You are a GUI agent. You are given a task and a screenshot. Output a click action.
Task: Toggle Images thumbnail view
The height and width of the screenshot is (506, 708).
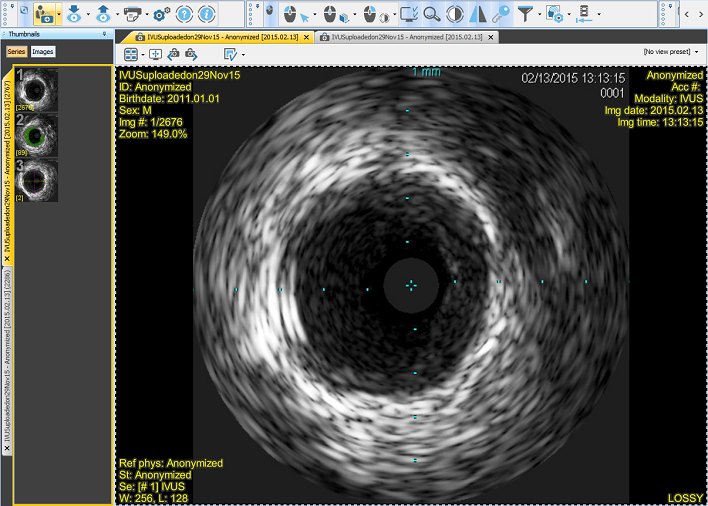tap(43, 51)
